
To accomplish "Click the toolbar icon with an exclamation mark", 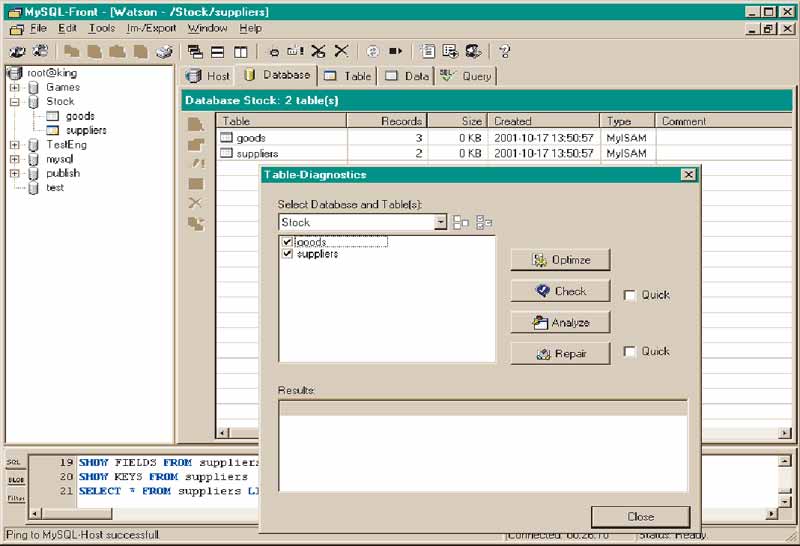I will tap(295, 51).
